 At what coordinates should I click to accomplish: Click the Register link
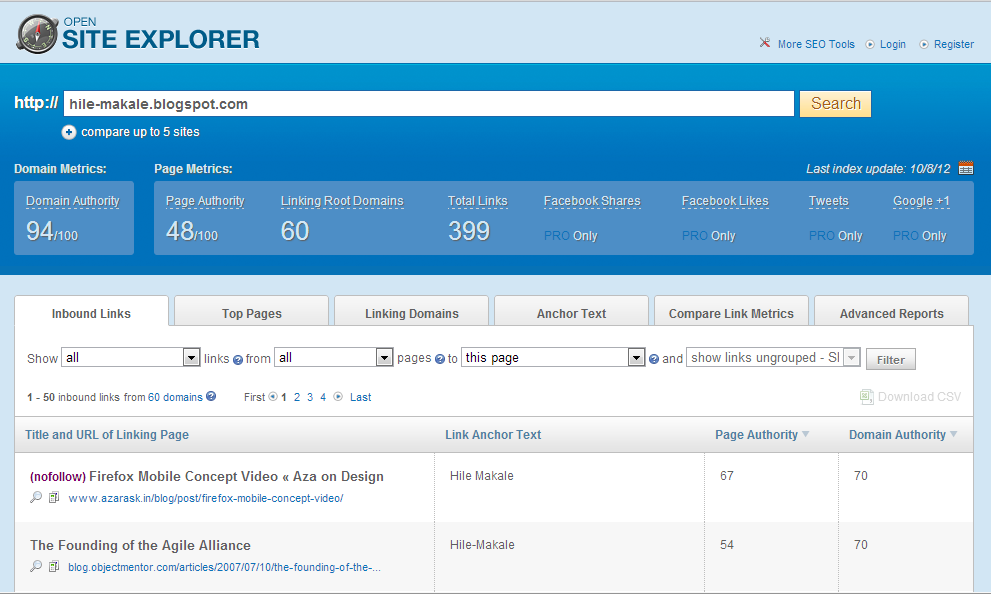(954, 44)
